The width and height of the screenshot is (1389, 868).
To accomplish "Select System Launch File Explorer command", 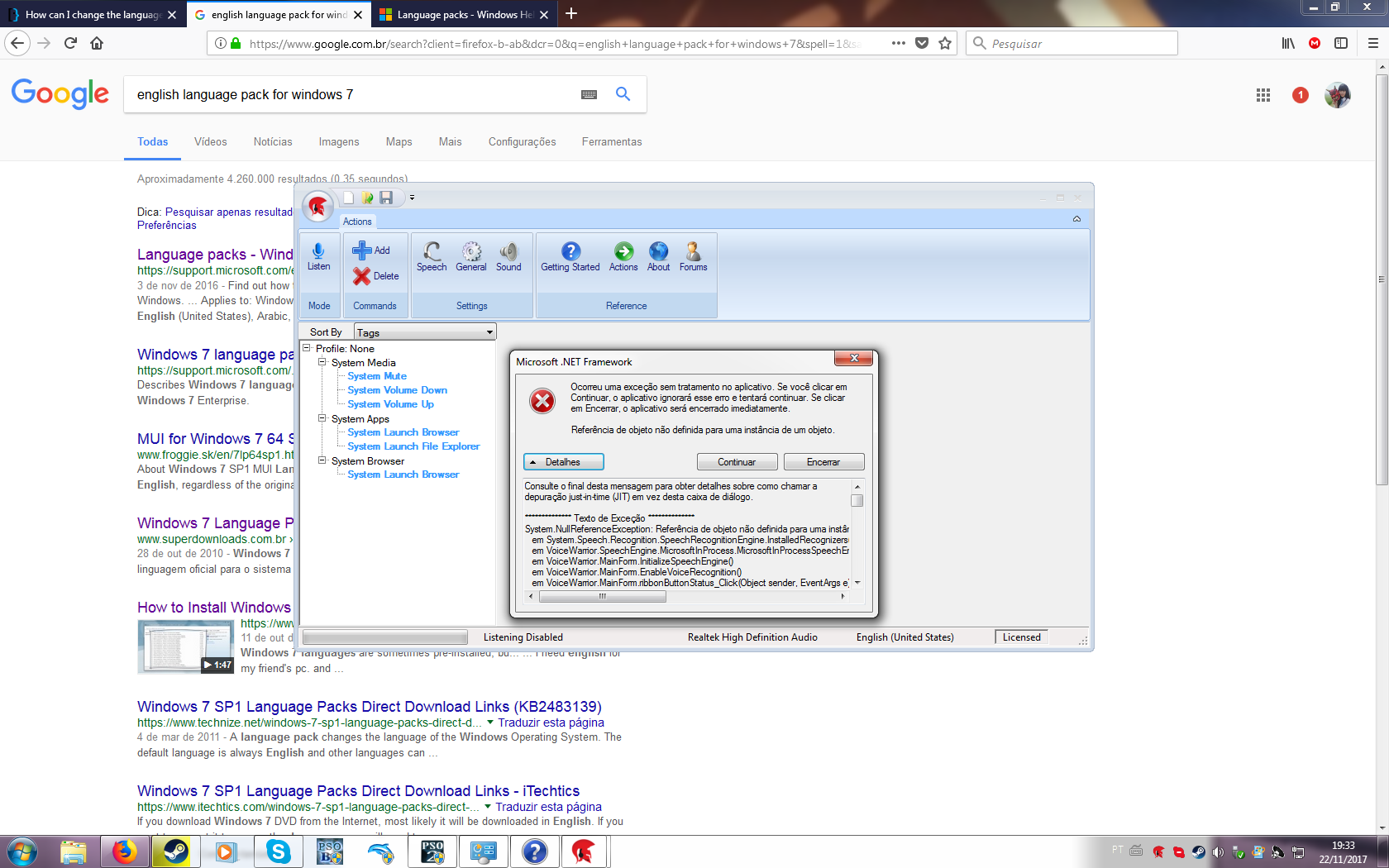I will click(413, 446).
